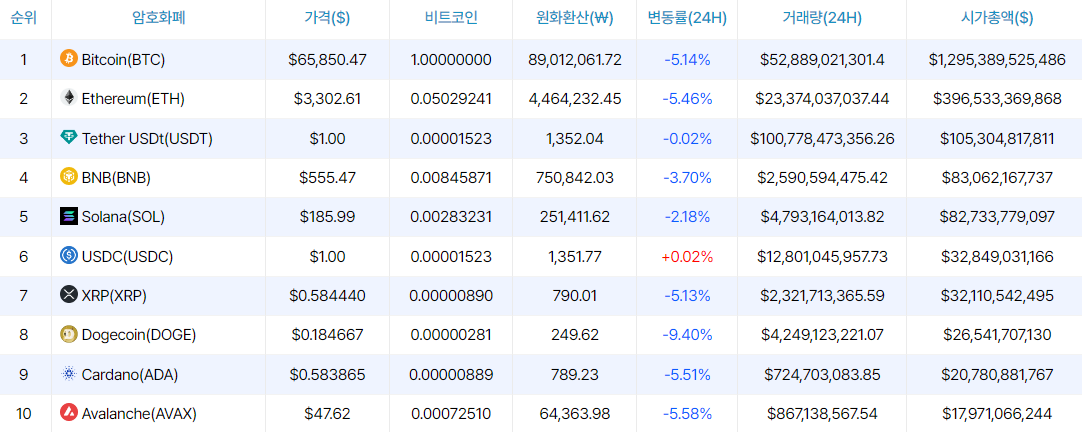This screenshot has width=1082, height=432.
Task: Click the Solana logo icon
Action: [x=69, y=216]
